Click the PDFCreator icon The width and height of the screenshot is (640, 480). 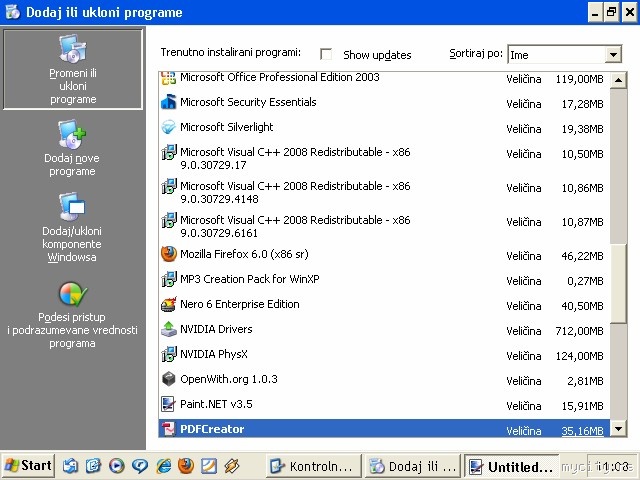pyautogui.click(x=168, y=429)
